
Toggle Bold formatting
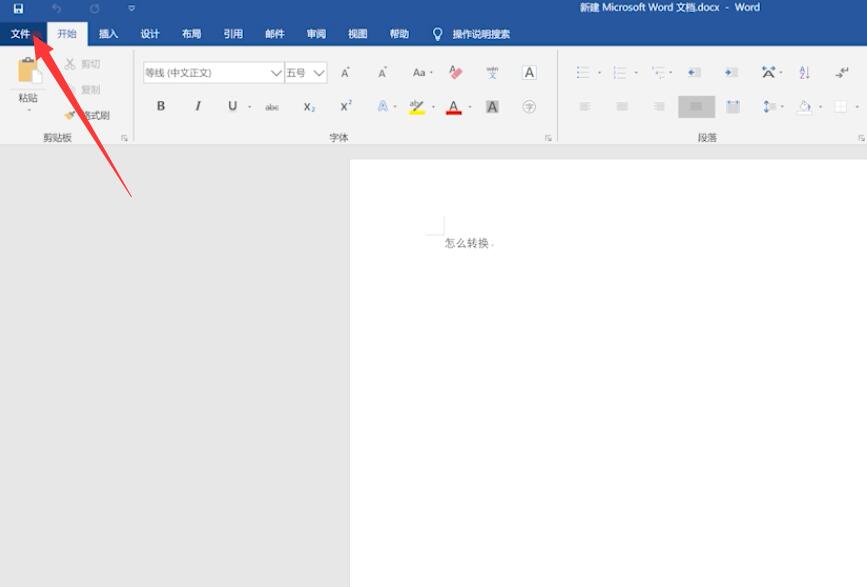coord(161,106)
